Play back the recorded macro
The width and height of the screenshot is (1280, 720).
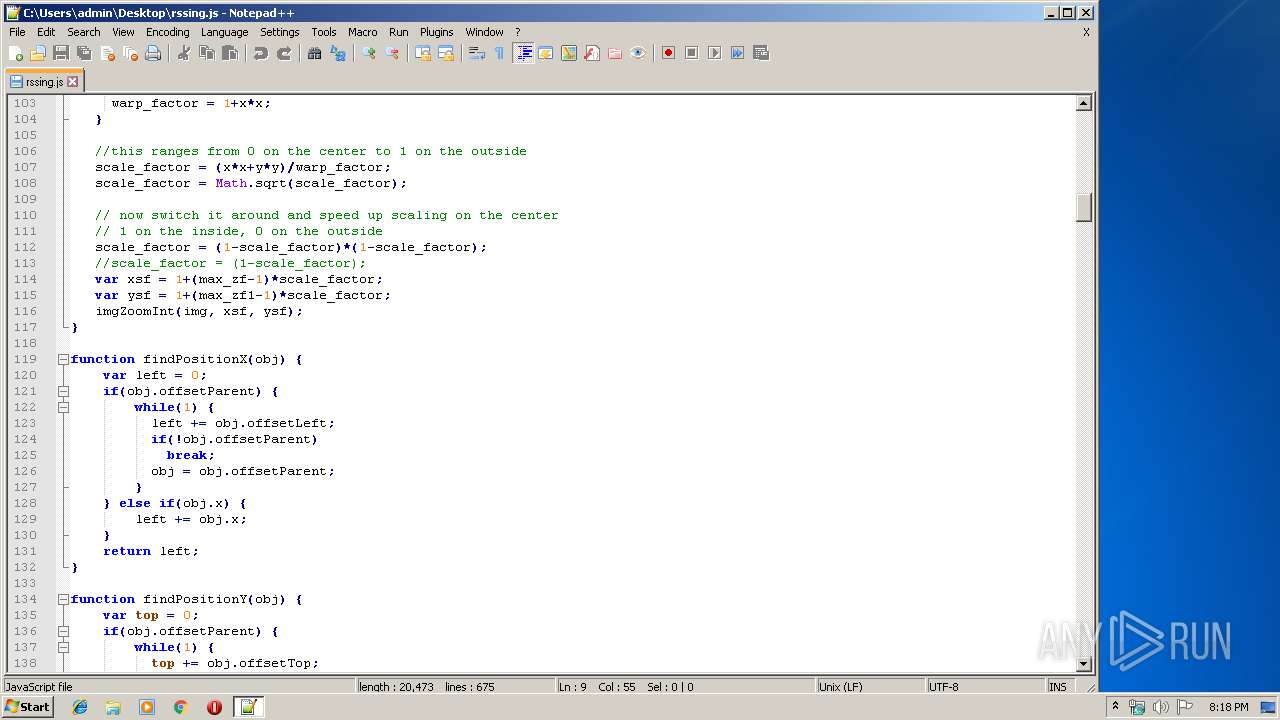[x=714, y=53]
